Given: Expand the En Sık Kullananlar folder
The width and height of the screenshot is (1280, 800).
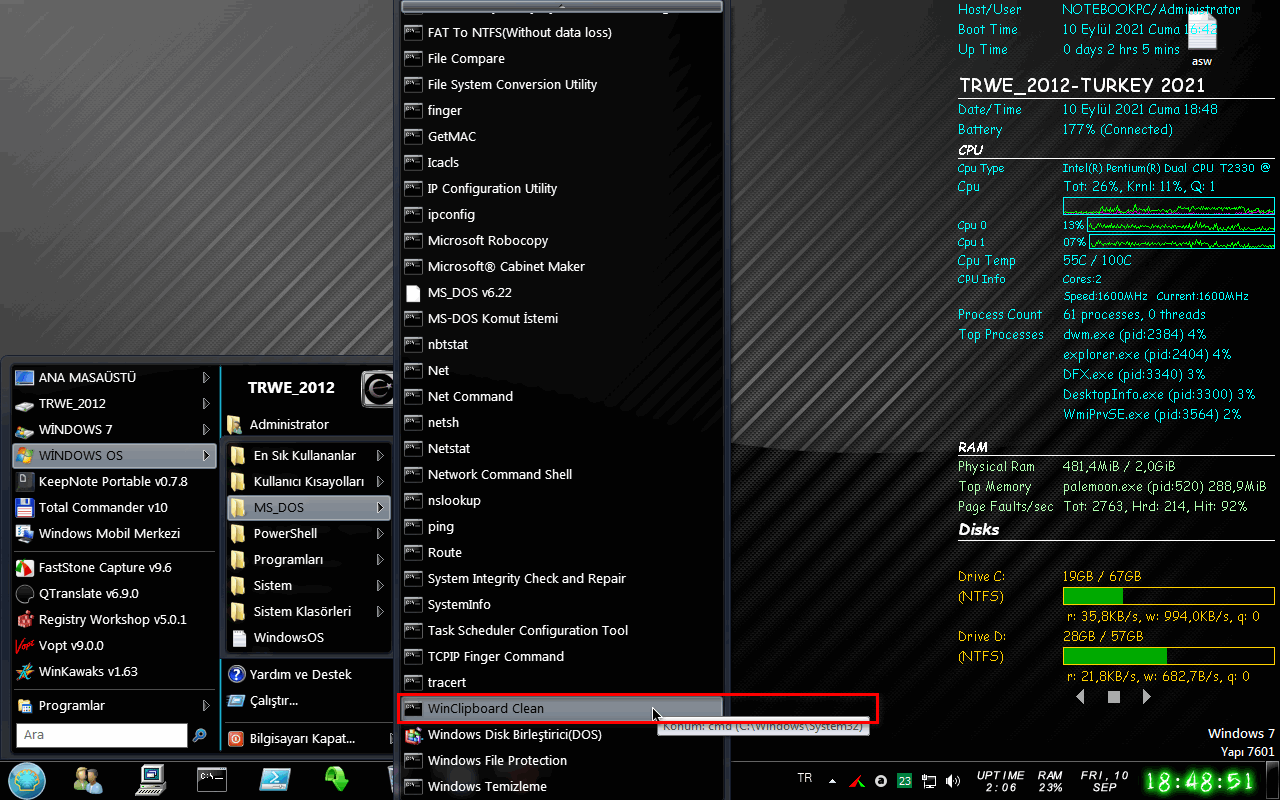Looking at the screenshot, I should 308,455.
